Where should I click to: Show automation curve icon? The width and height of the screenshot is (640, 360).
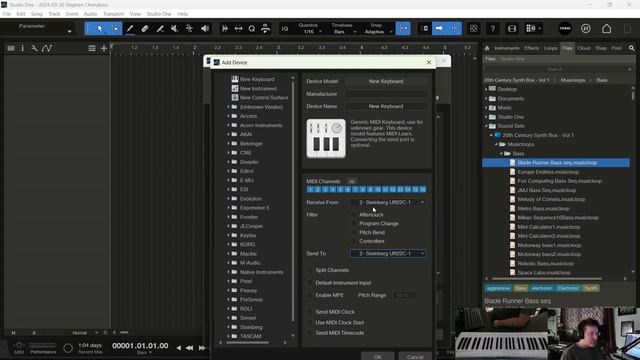[47, 48]
